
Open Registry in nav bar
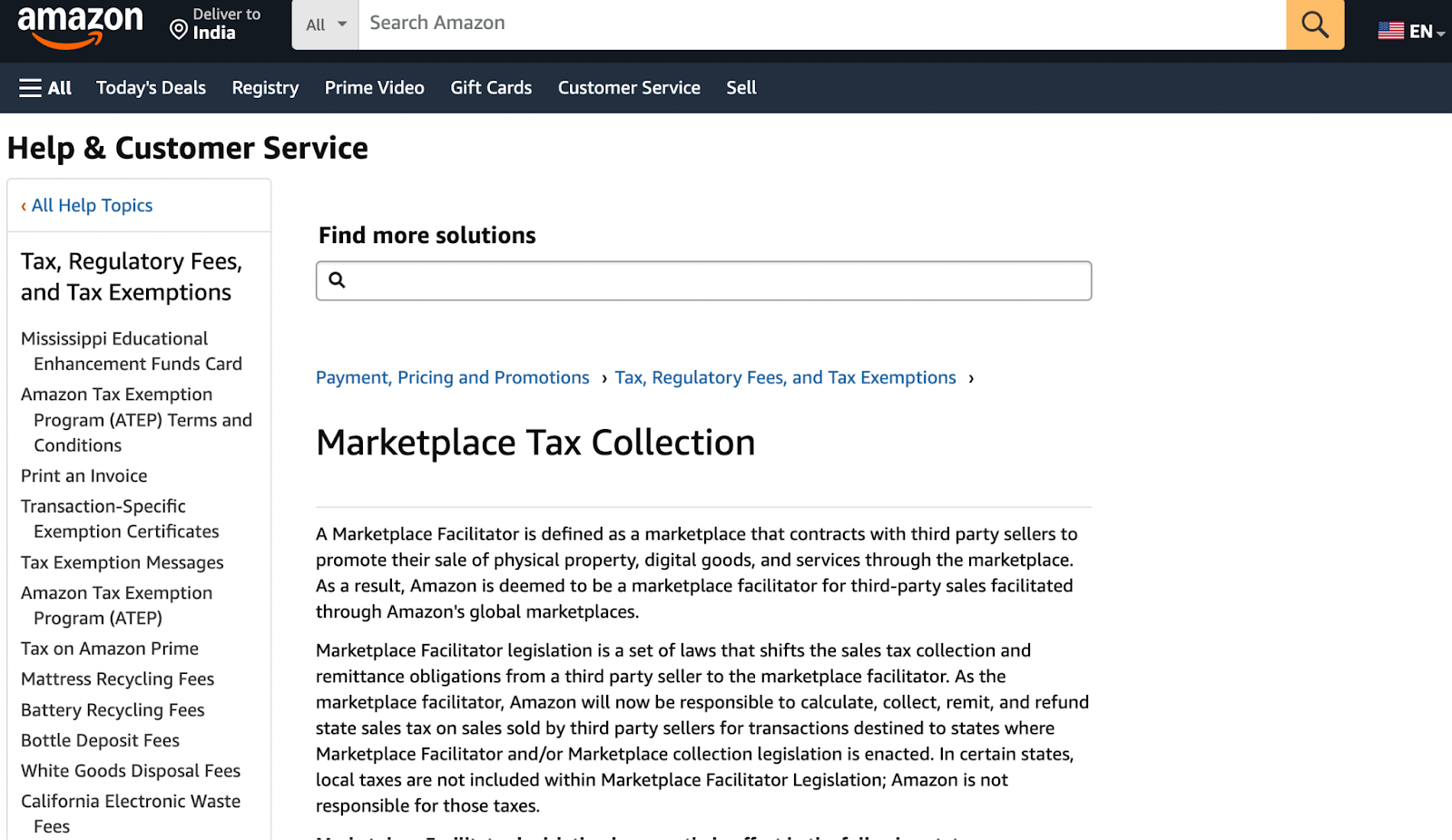(x=265, y=88)
